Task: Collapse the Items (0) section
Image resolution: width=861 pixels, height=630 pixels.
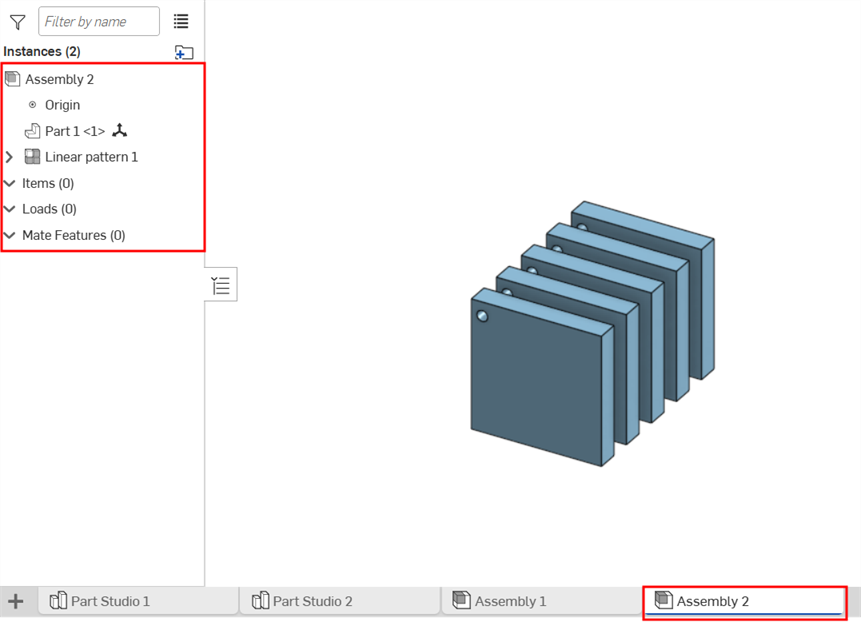Action: 10,183
